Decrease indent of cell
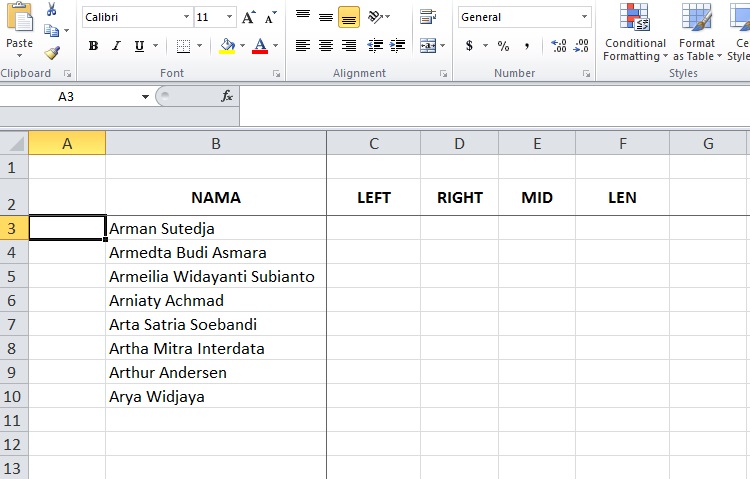Image resolution: width=750 pixels, height=479 pixels. coord(375,46)
